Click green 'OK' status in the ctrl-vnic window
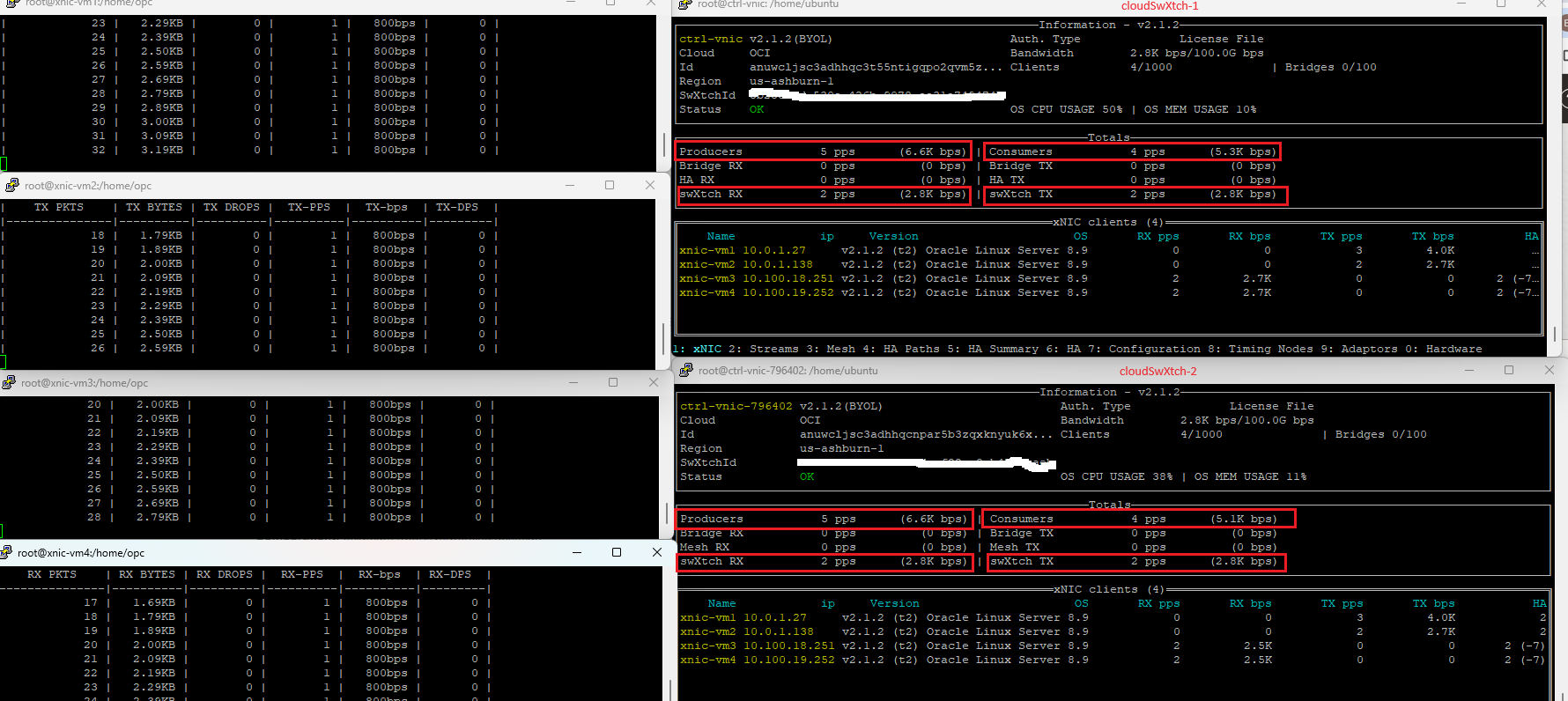 [757, 110]
